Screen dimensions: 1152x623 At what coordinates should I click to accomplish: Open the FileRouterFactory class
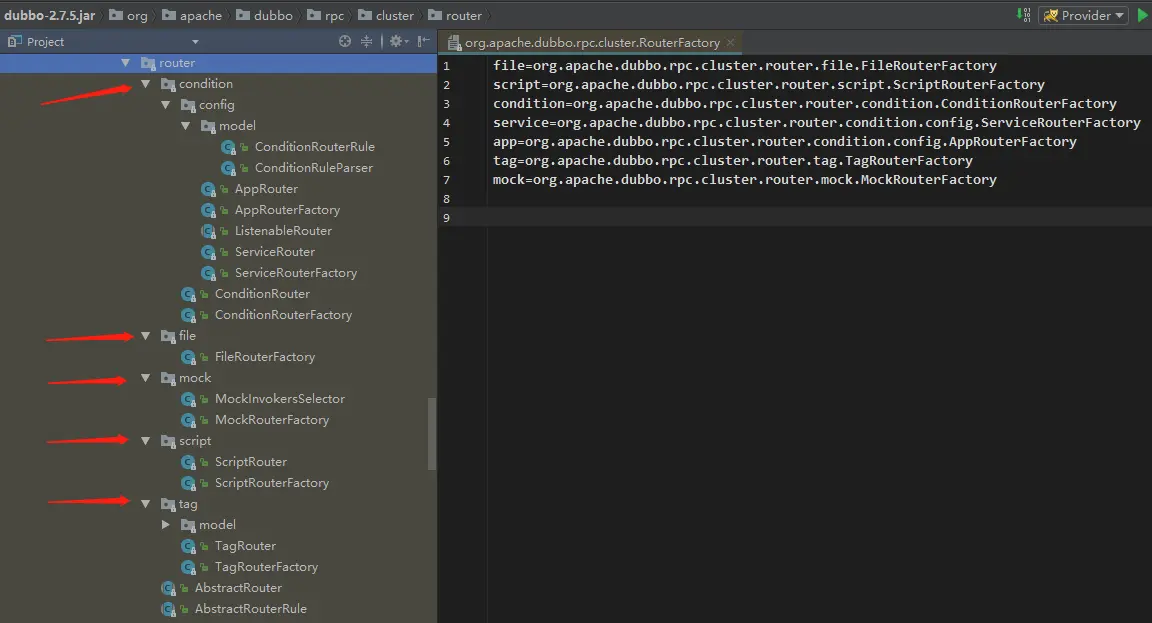pos(264,357)
